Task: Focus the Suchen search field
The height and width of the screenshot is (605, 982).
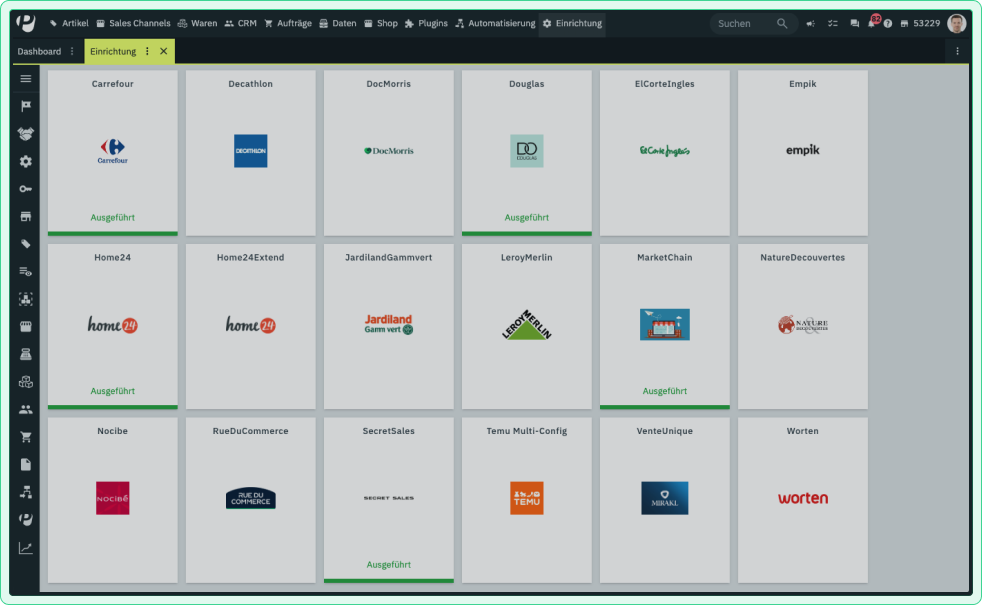Action: (x=745, y=24)
